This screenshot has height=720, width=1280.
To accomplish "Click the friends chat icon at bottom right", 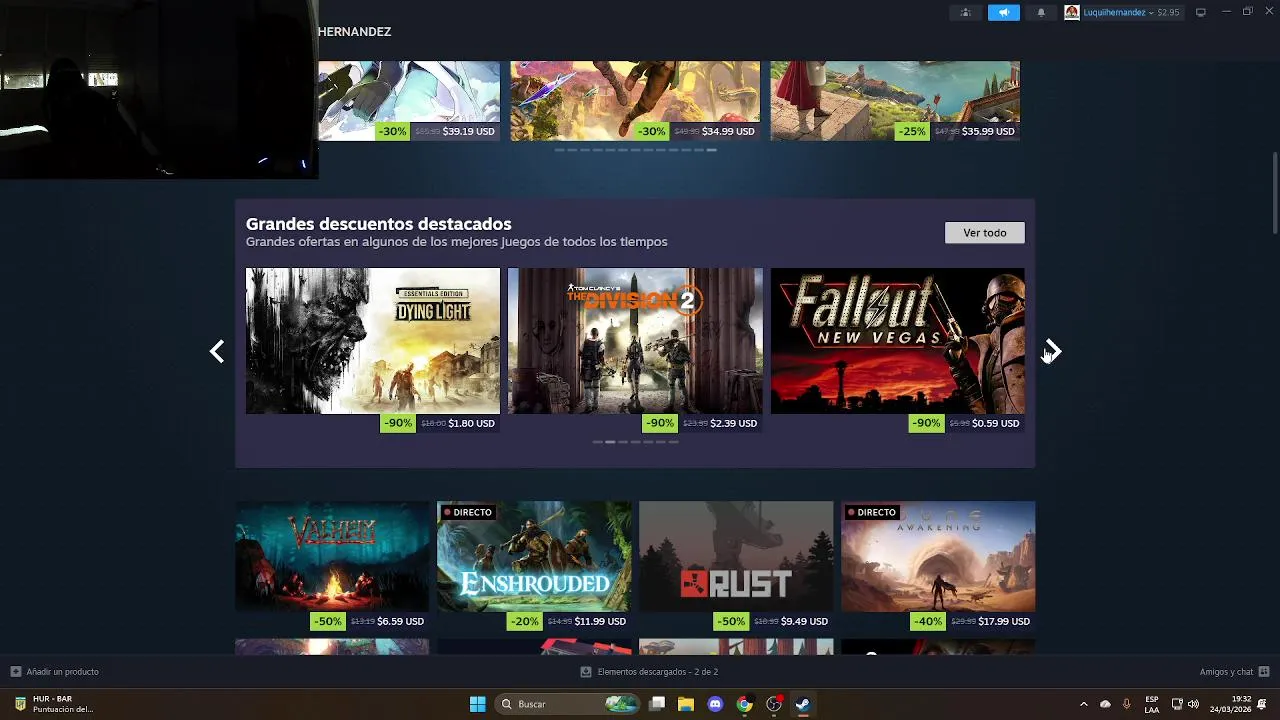I will (x=1264, y=672).
